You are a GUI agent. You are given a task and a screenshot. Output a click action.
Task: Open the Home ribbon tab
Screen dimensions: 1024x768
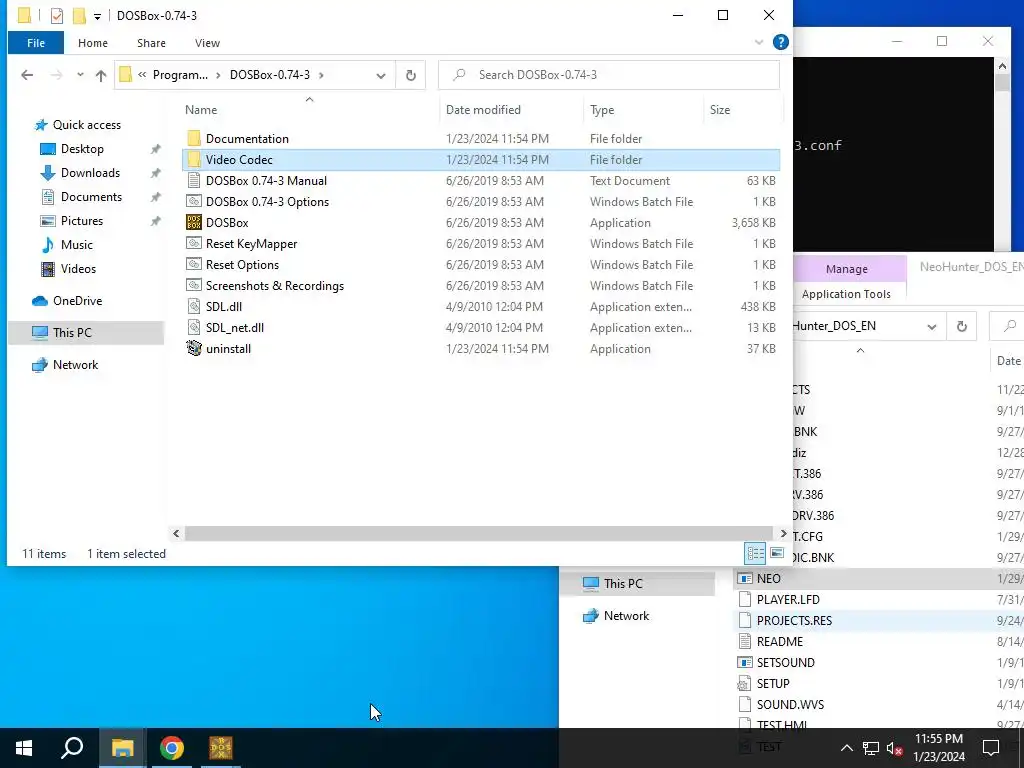click(93, 43)
